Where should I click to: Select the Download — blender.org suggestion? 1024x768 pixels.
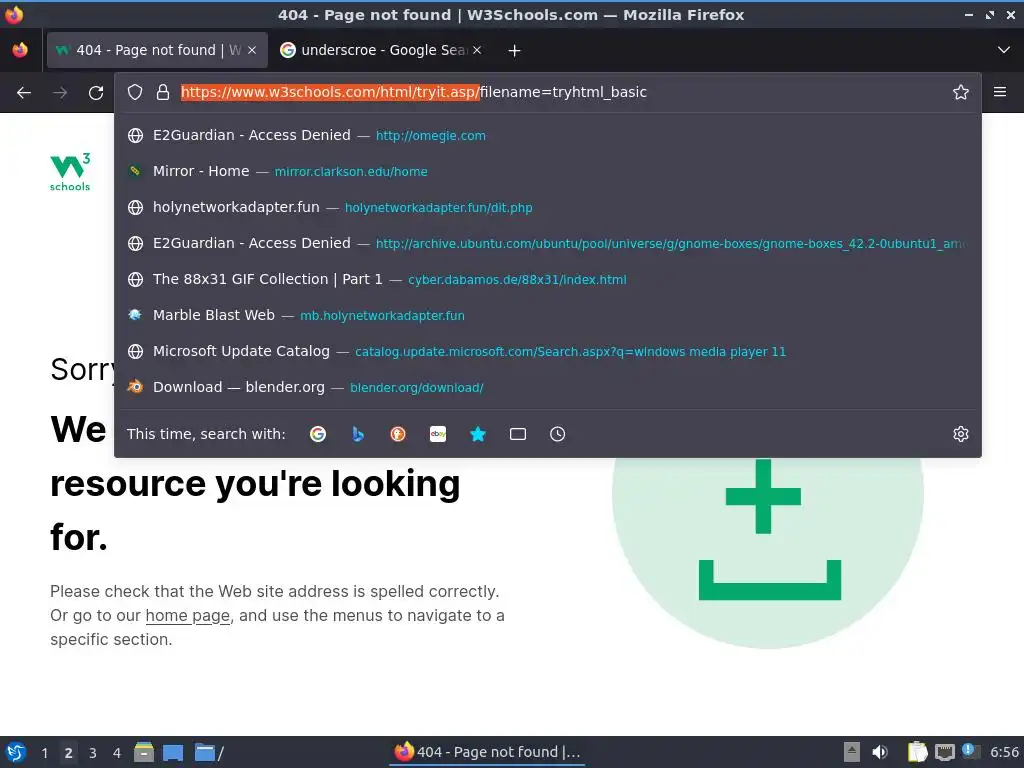[547, 387]
